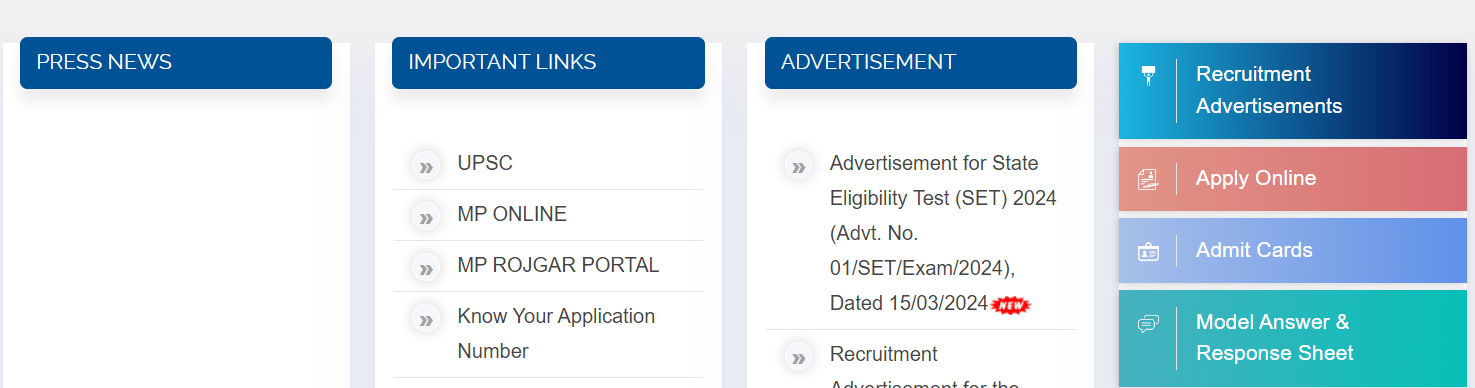Open Know Your Application Number link
Image resolution: width=1475 pixels, height=388 pixels.
[x=556, y=333]
